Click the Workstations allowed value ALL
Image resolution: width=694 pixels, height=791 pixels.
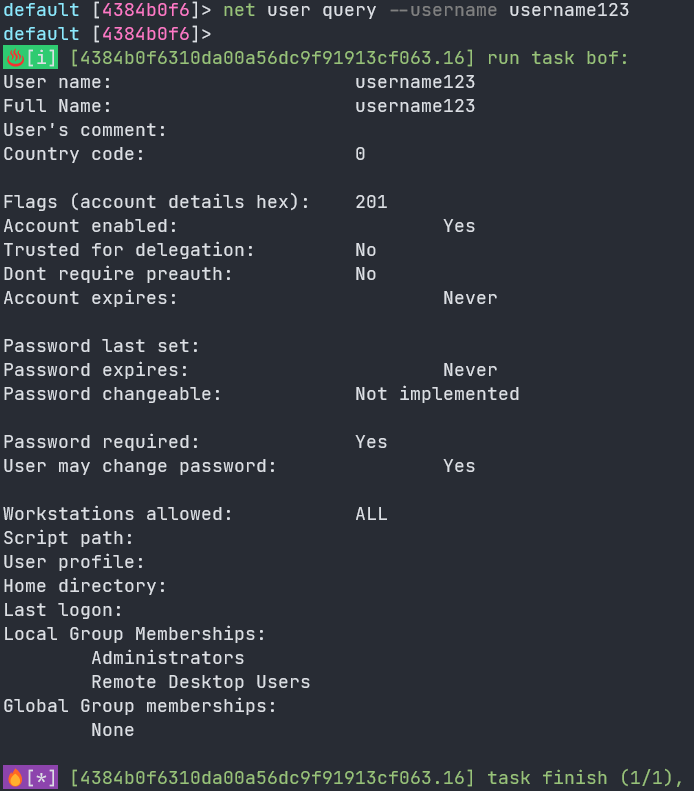[371, 514]
